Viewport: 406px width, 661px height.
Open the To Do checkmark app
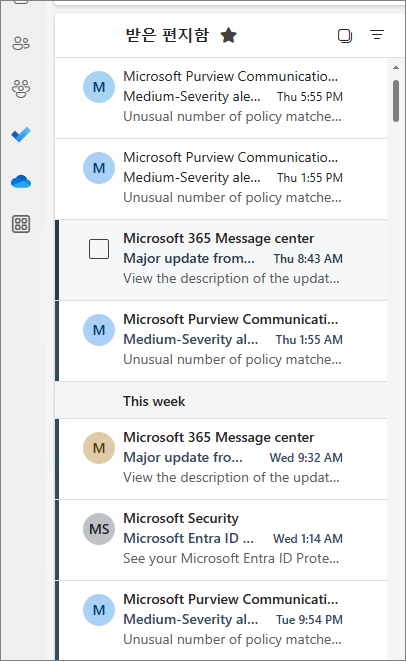click(21, 134)
